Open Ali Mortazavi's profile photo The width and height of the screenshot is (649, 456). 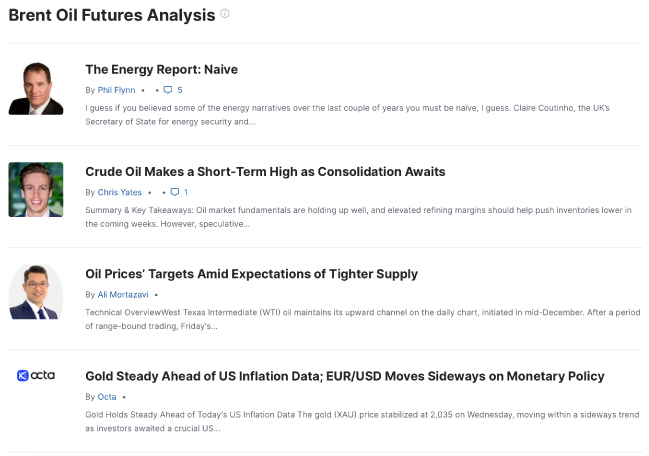36,292
